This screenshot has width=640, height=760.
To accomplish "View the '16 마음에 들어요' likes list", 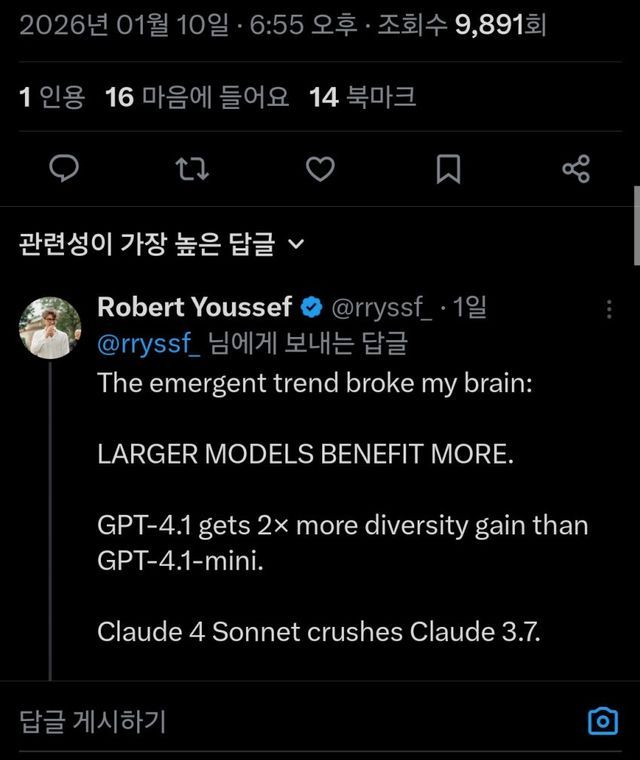I will tap(197, 97).
